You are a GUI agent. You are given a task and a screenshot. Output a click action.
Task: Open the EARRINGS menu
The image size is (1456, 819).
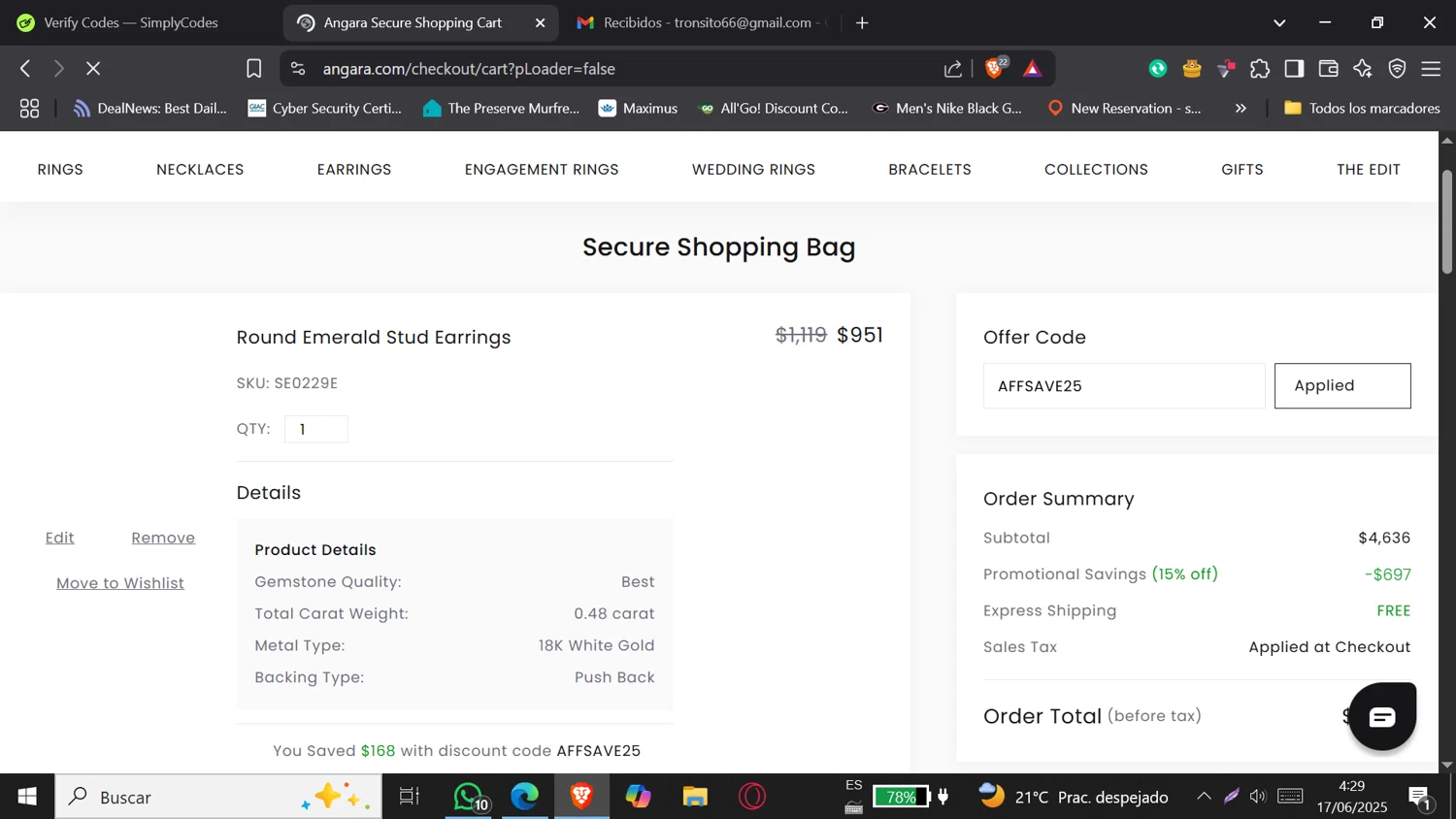[354, 170]
